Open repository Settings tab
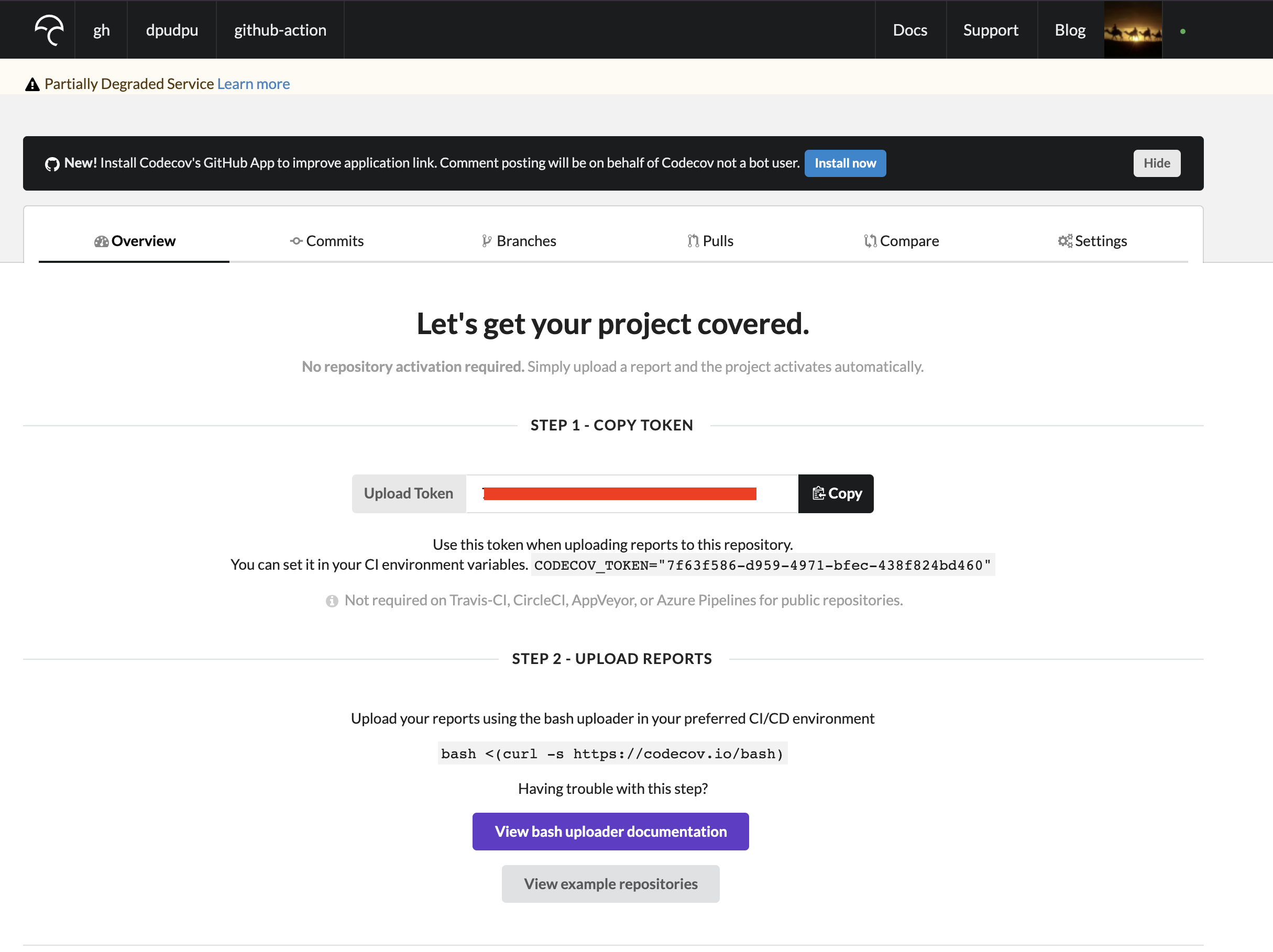 point(1092,241)
